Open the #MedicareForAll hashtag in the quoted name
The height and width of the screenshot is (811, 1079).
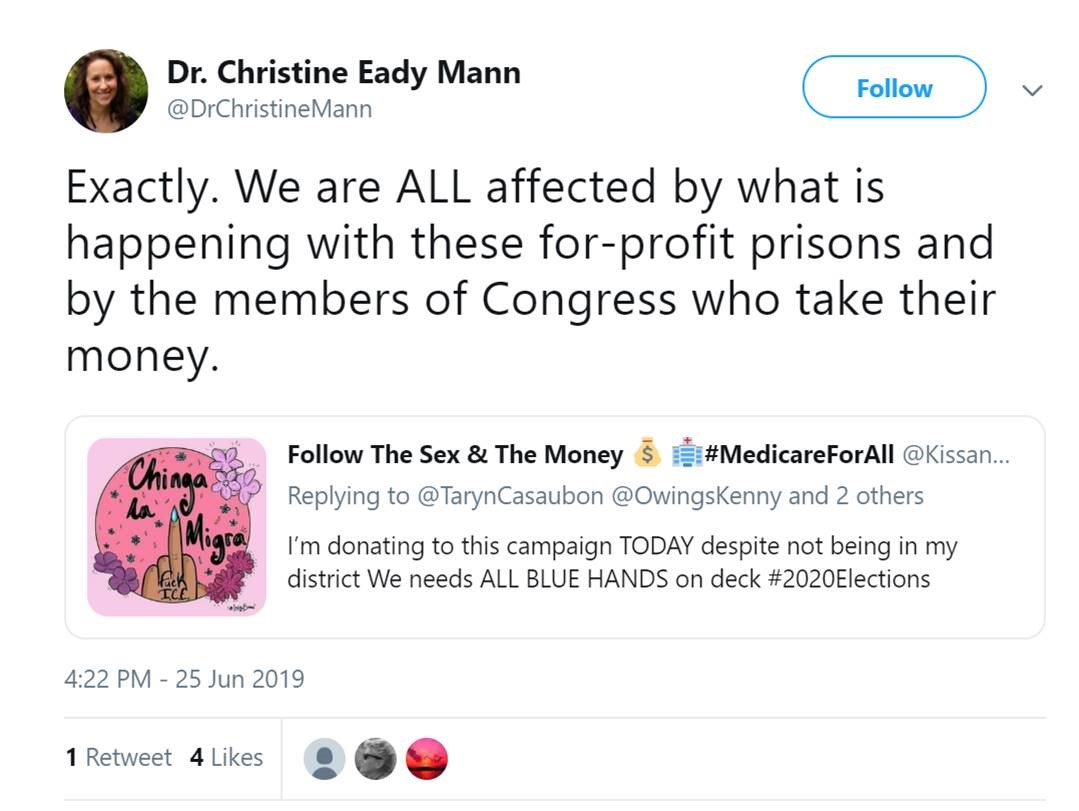click(x=799, y=454)
